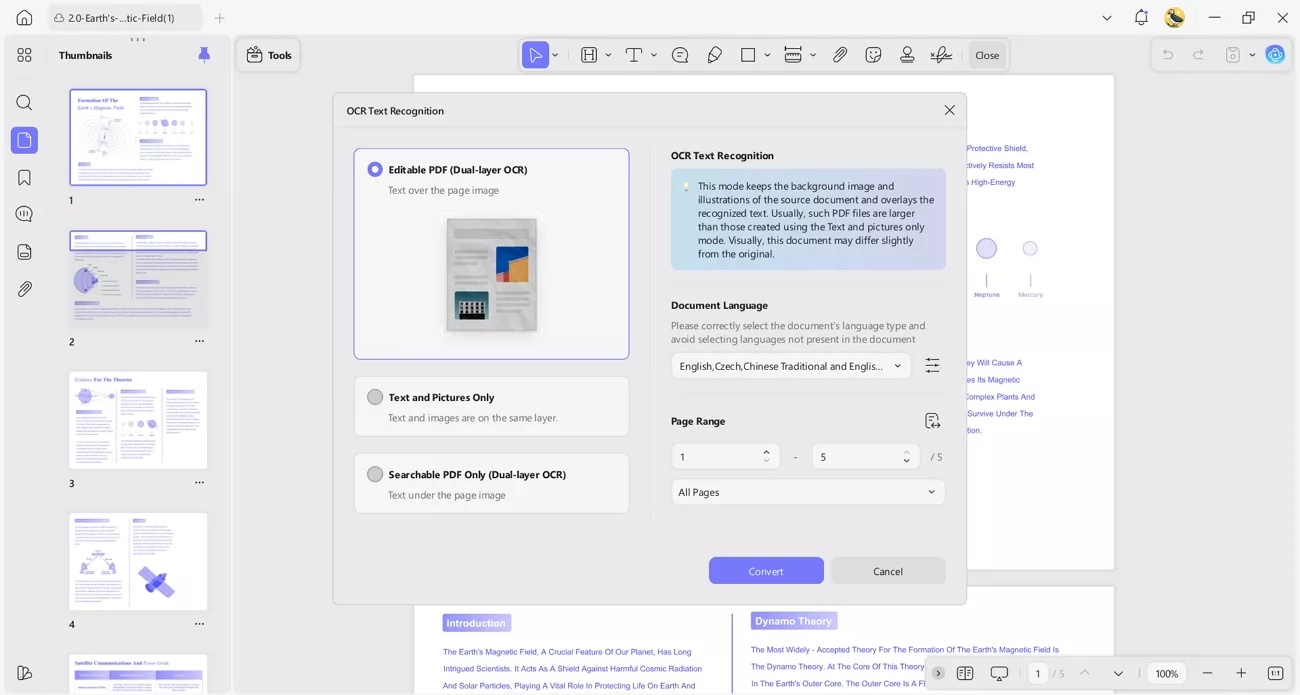Select Editable PDF (Dual-layer OCR) mode
This screenshot has width=1300, height=695.
[375, 169]
